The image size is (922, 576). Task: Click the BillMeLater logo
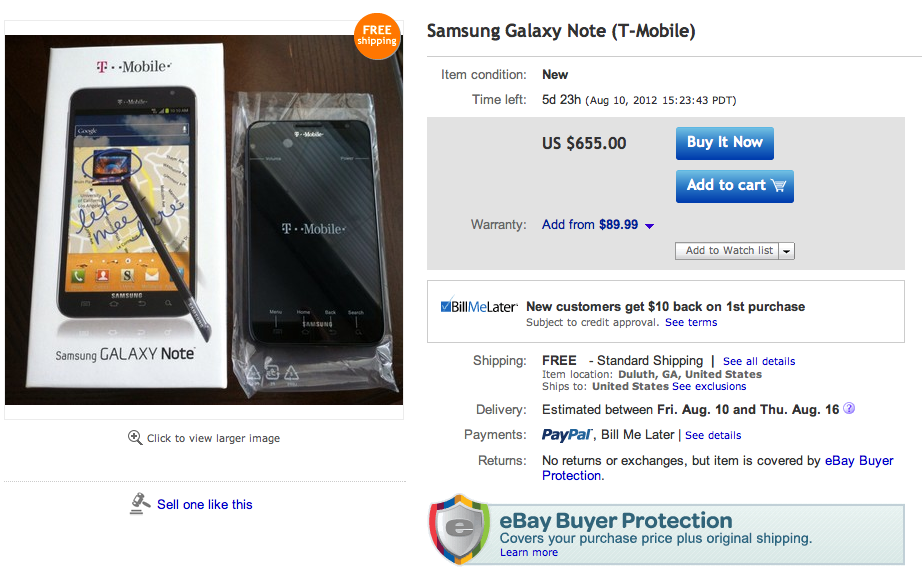click(x=479, y=307)
